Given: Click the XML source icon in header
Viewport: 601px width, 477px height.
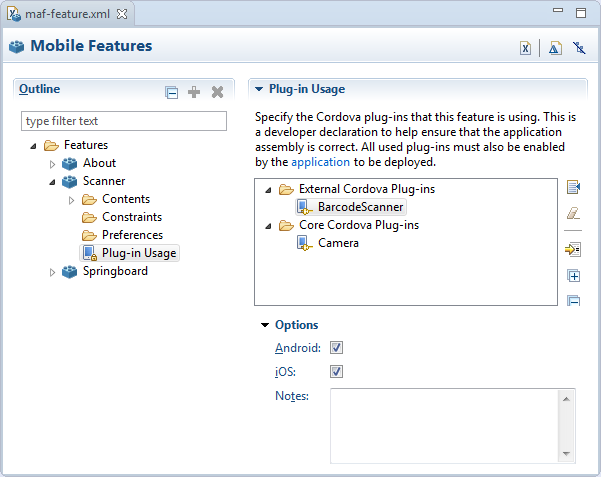Looking at the screenshot, I should coord(525,47).
